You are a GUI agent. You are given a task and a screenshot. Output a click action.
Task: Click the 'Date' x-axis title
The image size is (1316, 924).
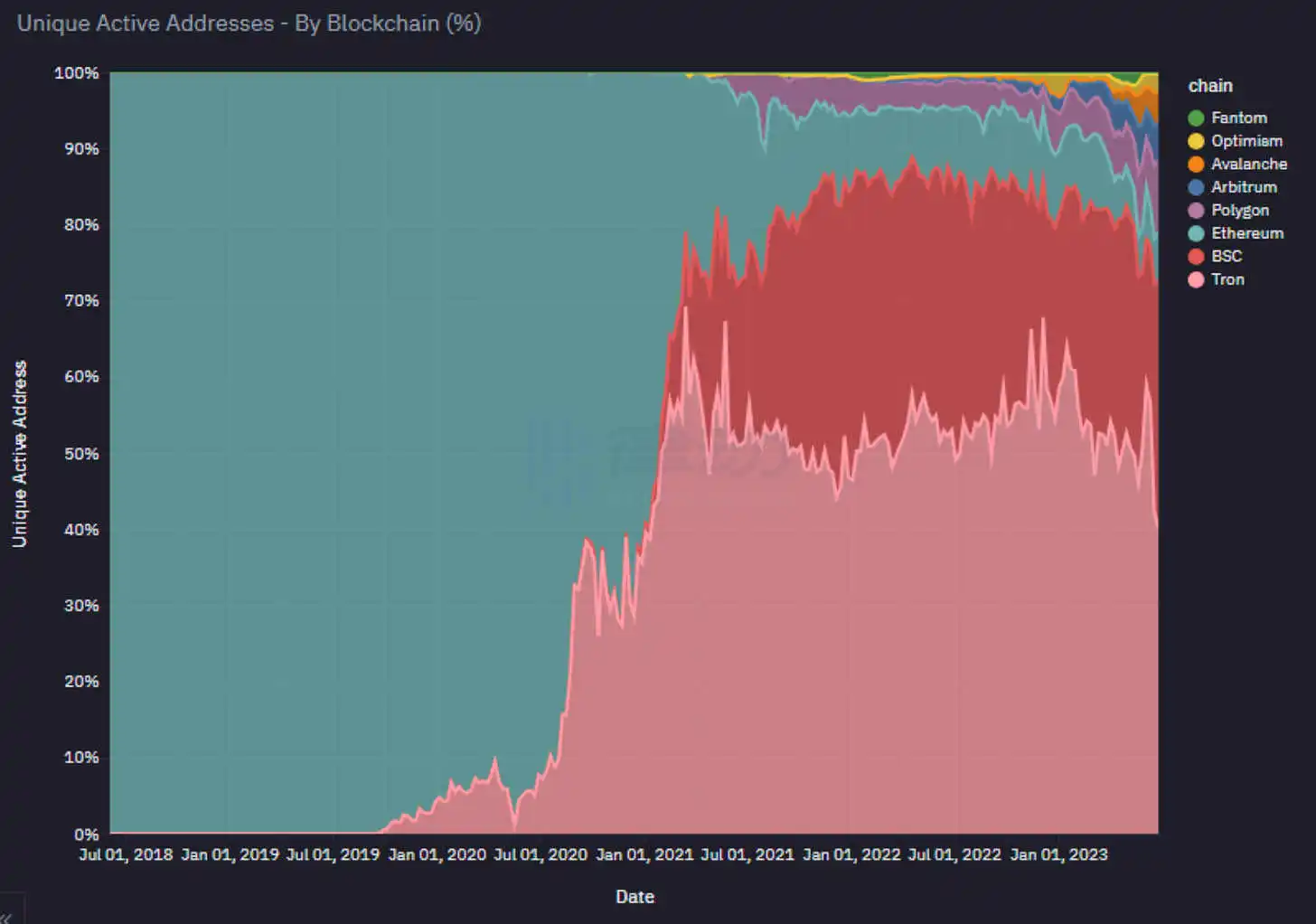(634, 897)
